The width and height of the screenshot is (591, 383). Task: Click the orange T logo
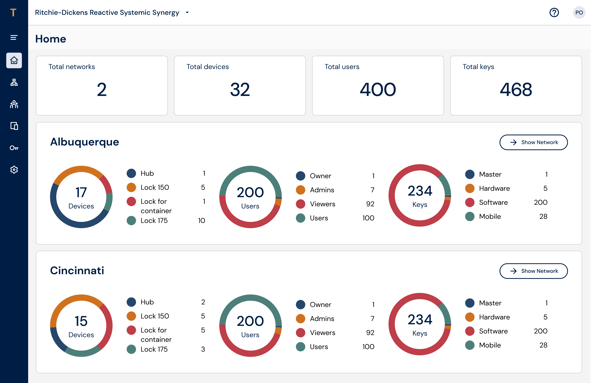coord(14,13)
